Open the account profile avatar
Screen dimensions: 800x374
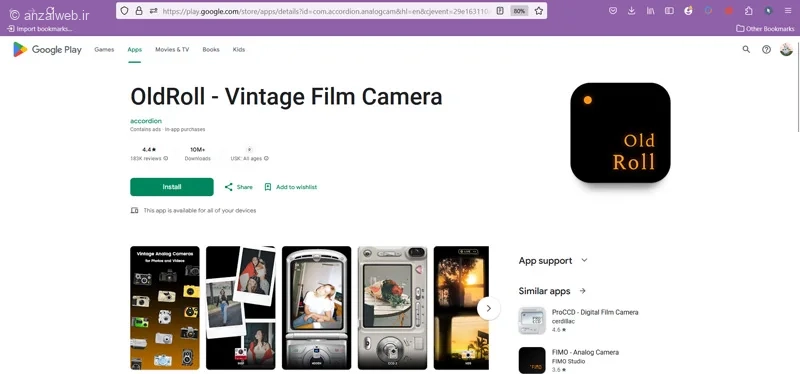click(x=786, y=49)
